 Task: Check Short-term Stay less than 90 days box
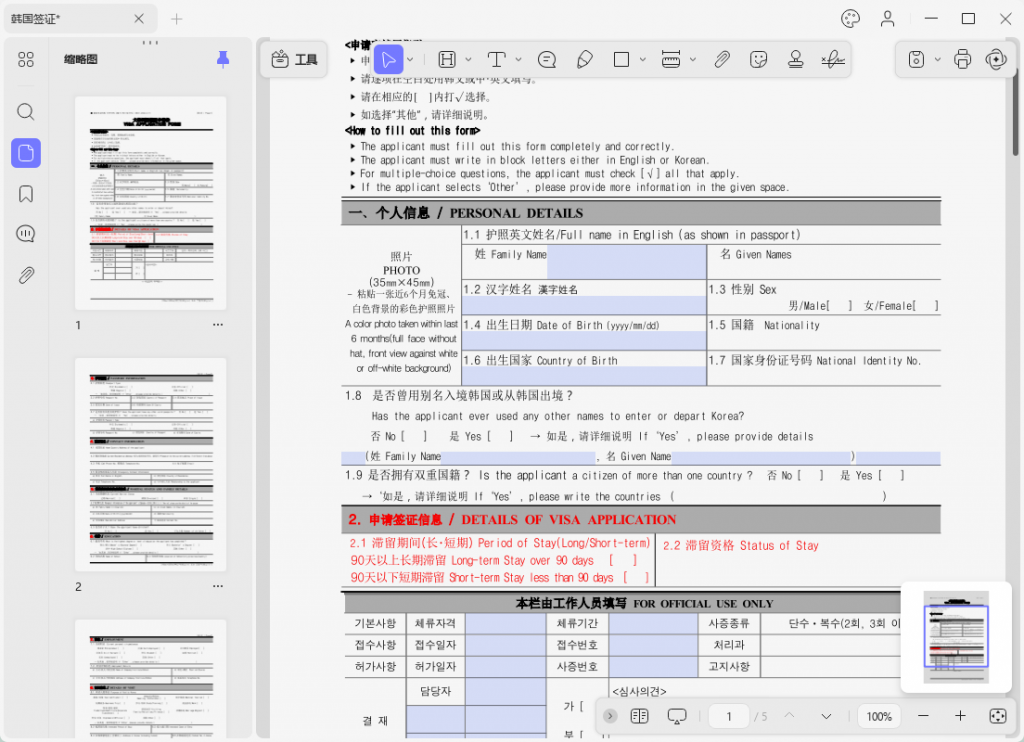point(636,577)
